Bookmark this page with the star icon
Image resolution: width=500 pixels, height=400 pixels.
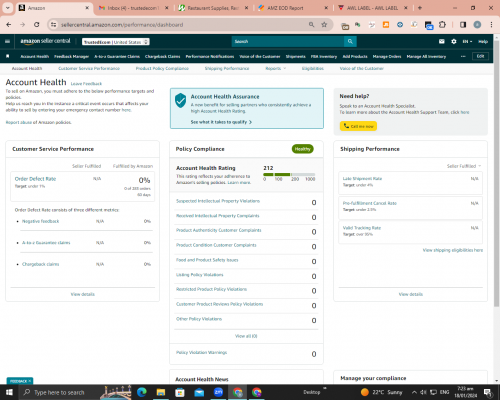point(324,25)
